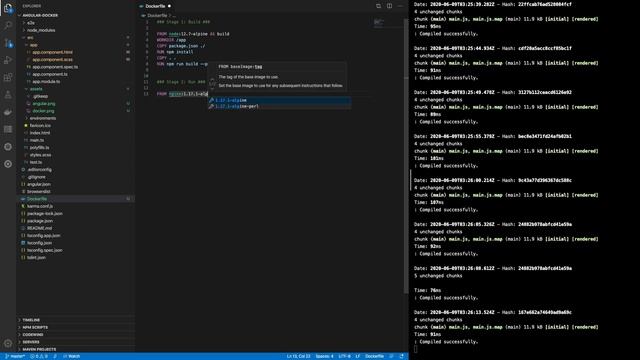Open the editor More Actions ellipsis
Screen dimensions: 640x360
click(x=400, y=6)
